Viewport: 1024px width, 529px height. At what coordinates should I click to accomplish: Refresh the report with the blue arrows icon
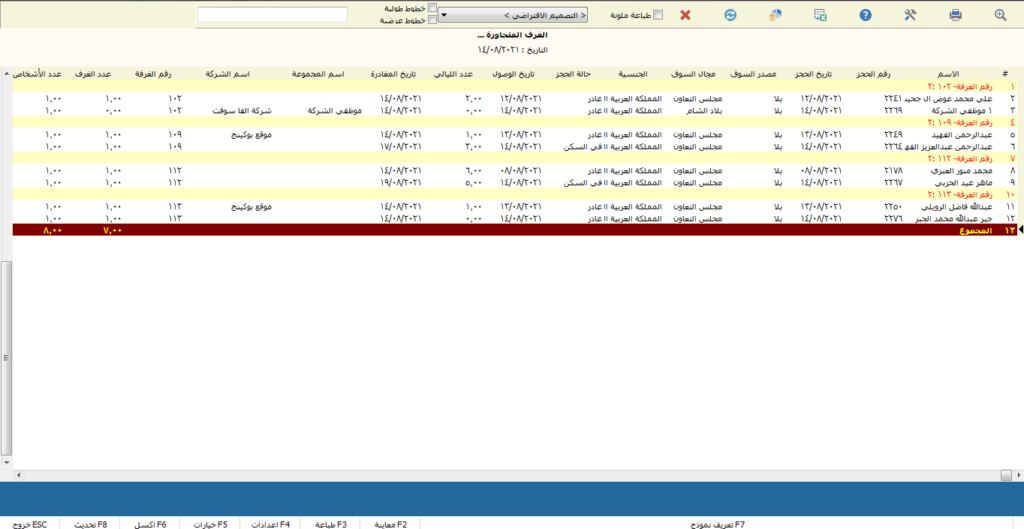(x=730, y=15)
